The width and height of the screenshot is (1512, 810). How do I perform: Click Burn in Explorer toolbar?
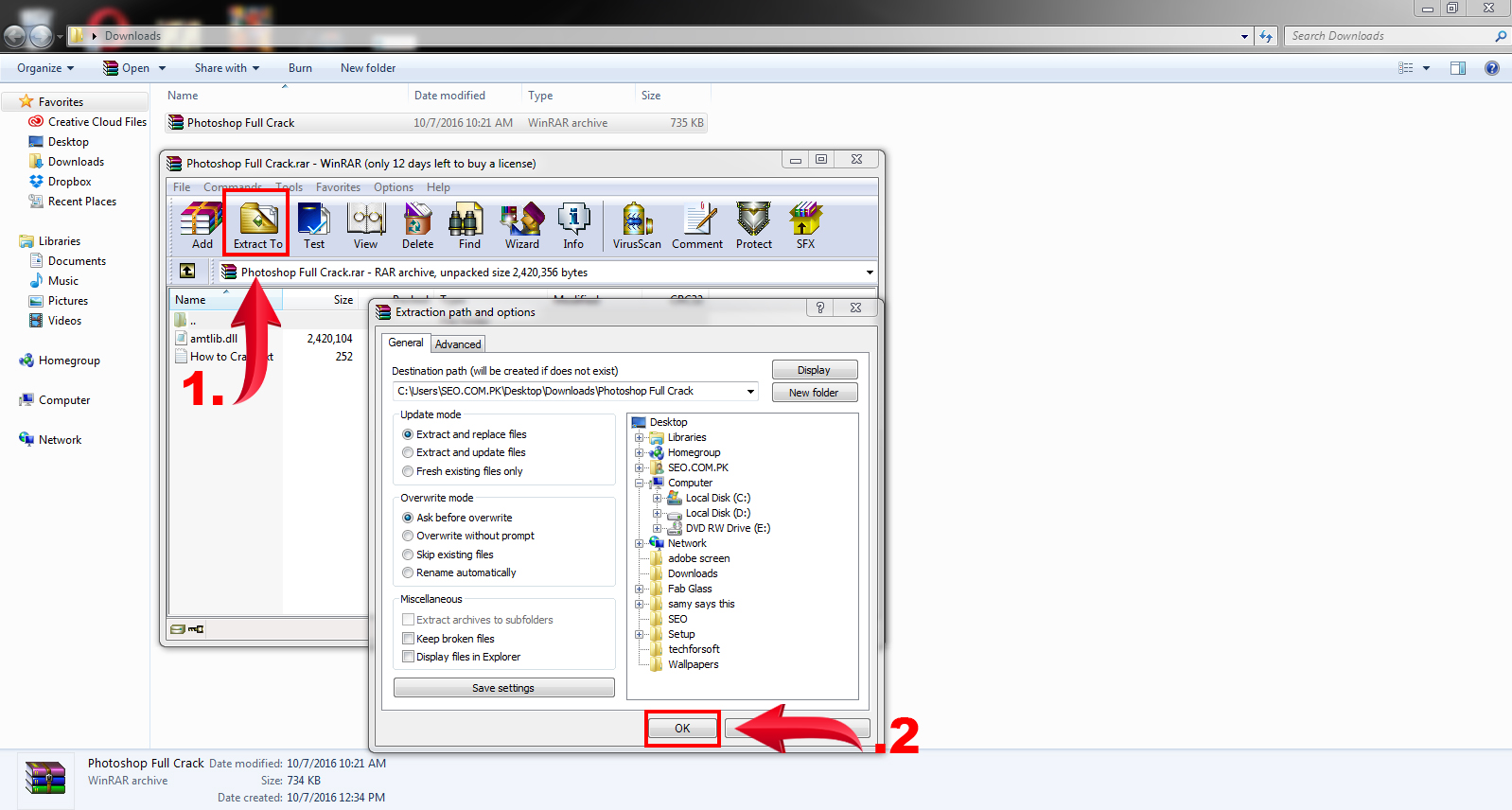pos(300,68)
